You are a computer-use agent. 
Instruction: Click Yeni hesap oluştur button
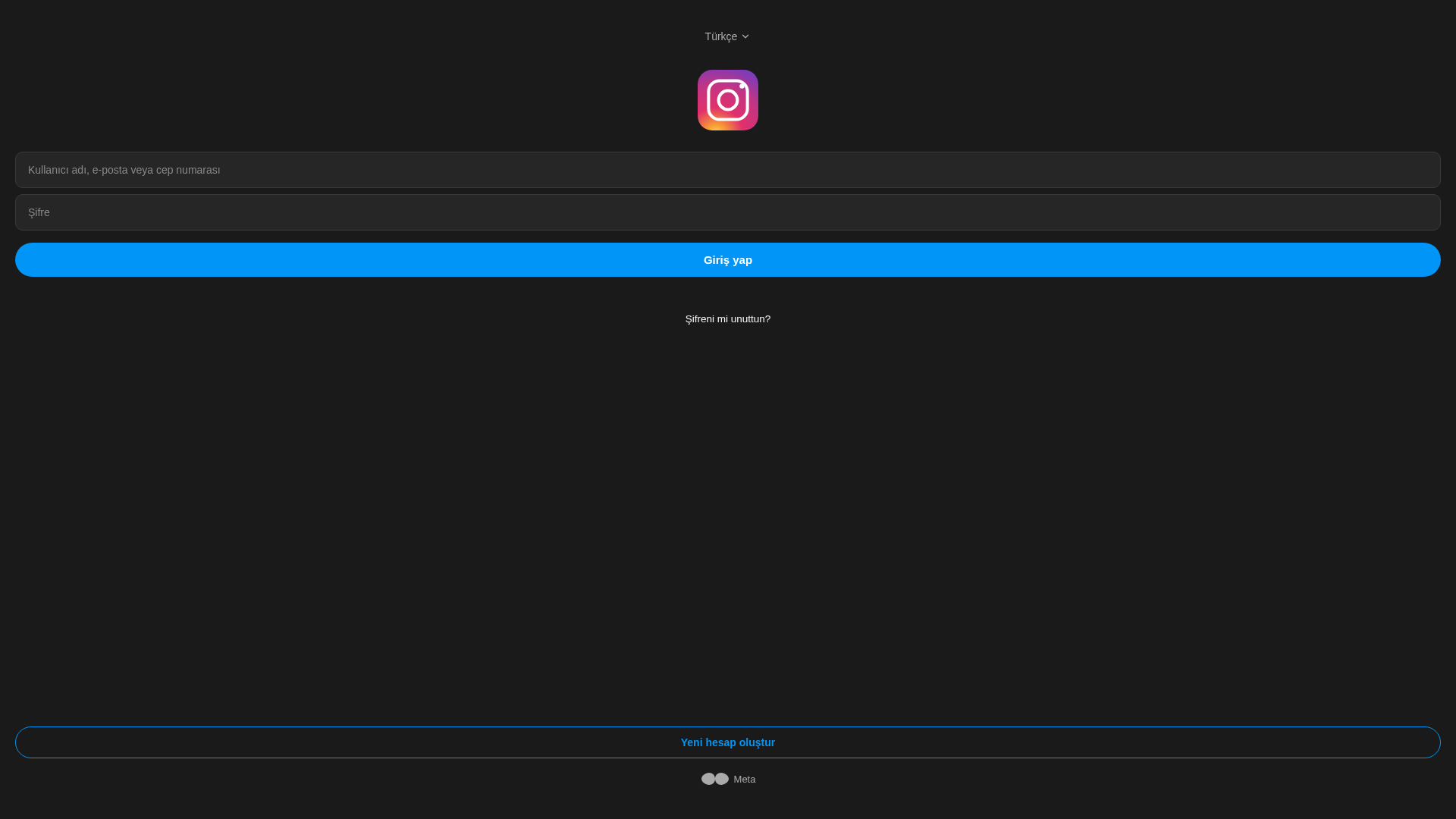(728, 742)
